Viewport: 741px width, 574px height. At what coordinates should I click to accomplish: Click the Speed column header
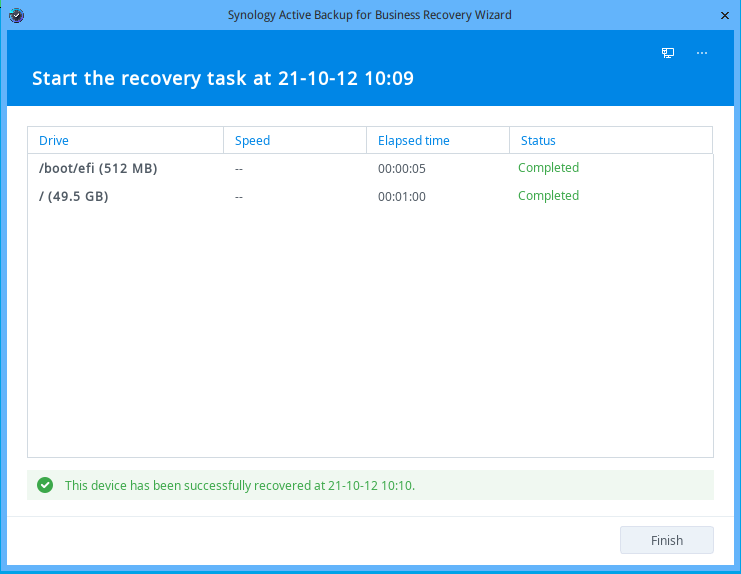pyautogui.click(x=252, y=141)
